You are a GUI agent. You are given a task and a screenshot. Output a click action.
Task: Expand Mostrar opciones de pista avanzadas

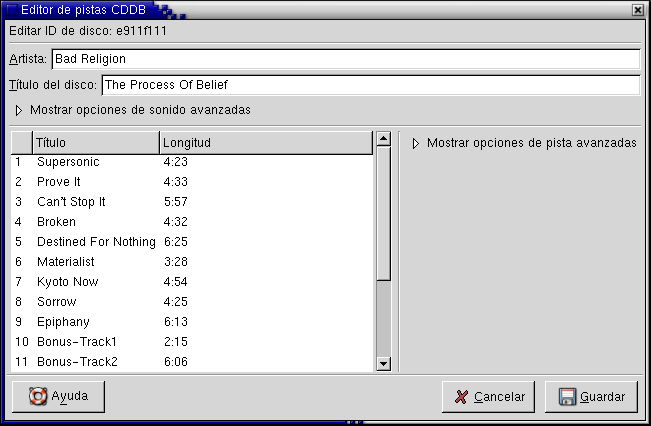pos(416,144)
